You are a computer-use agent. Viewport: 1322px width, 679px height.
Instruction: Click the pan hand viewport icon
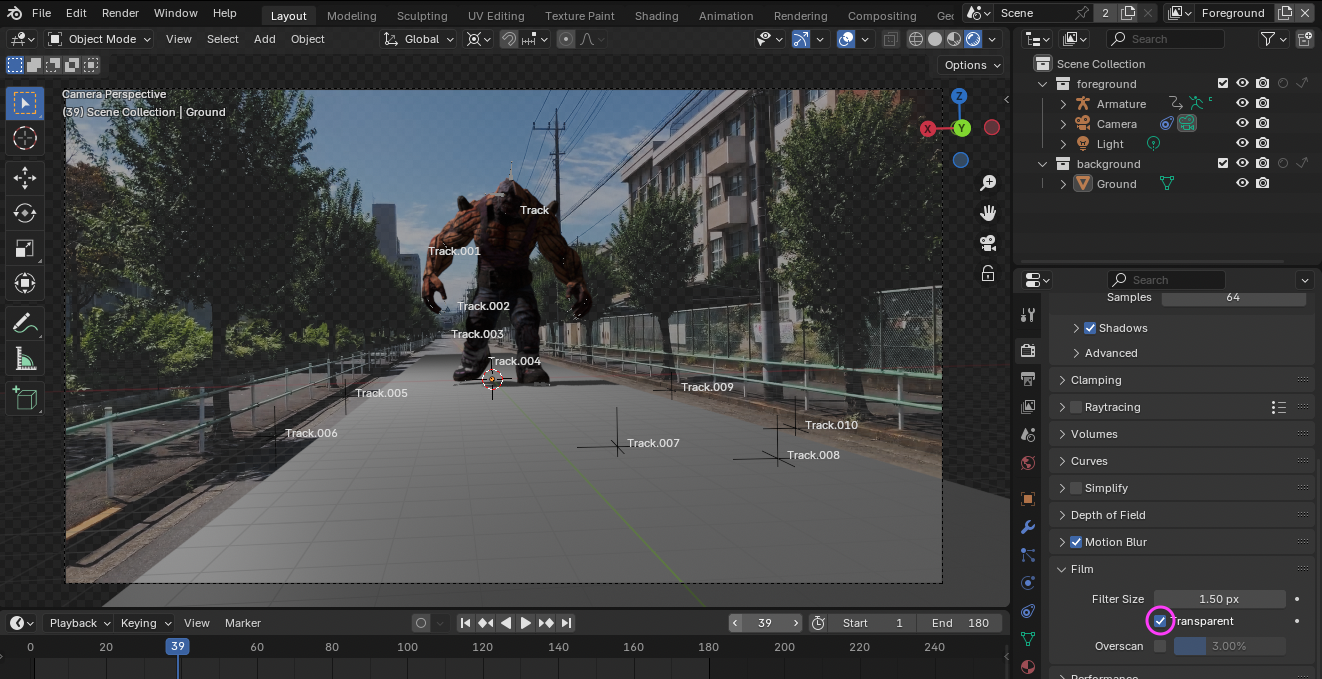pos(988,213)
